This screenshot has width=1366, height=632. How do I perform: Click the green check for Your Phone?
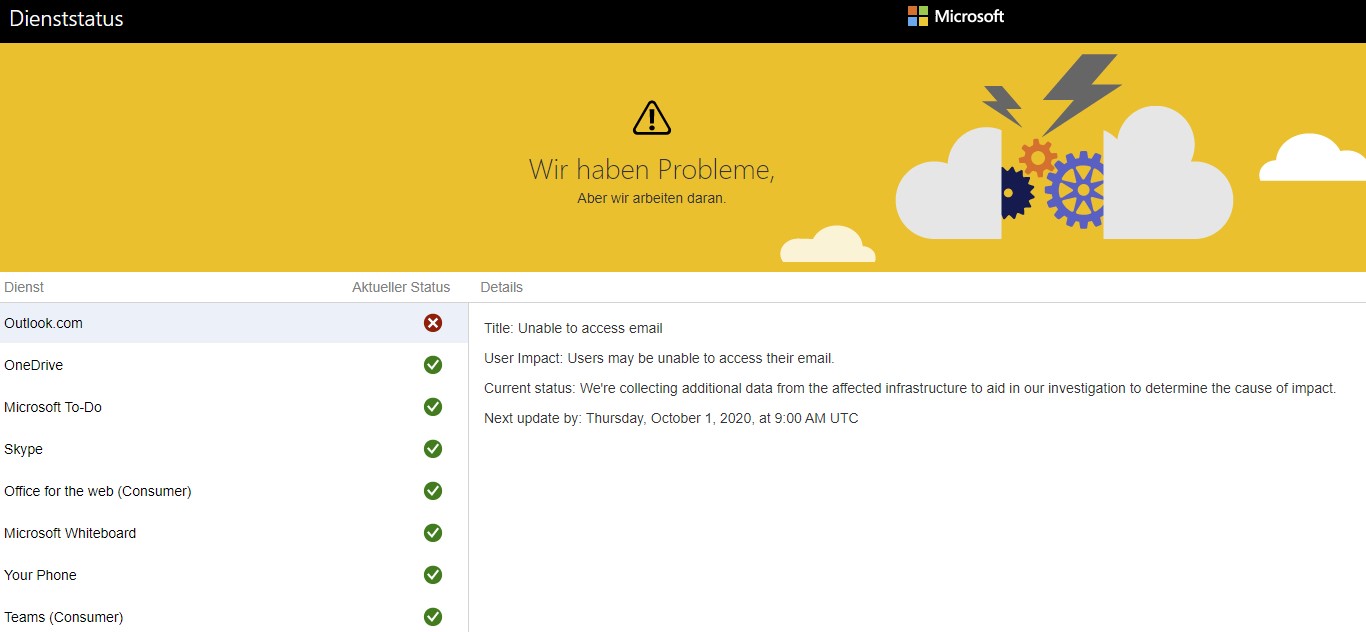pyautogui.click(x=433, y=575)
